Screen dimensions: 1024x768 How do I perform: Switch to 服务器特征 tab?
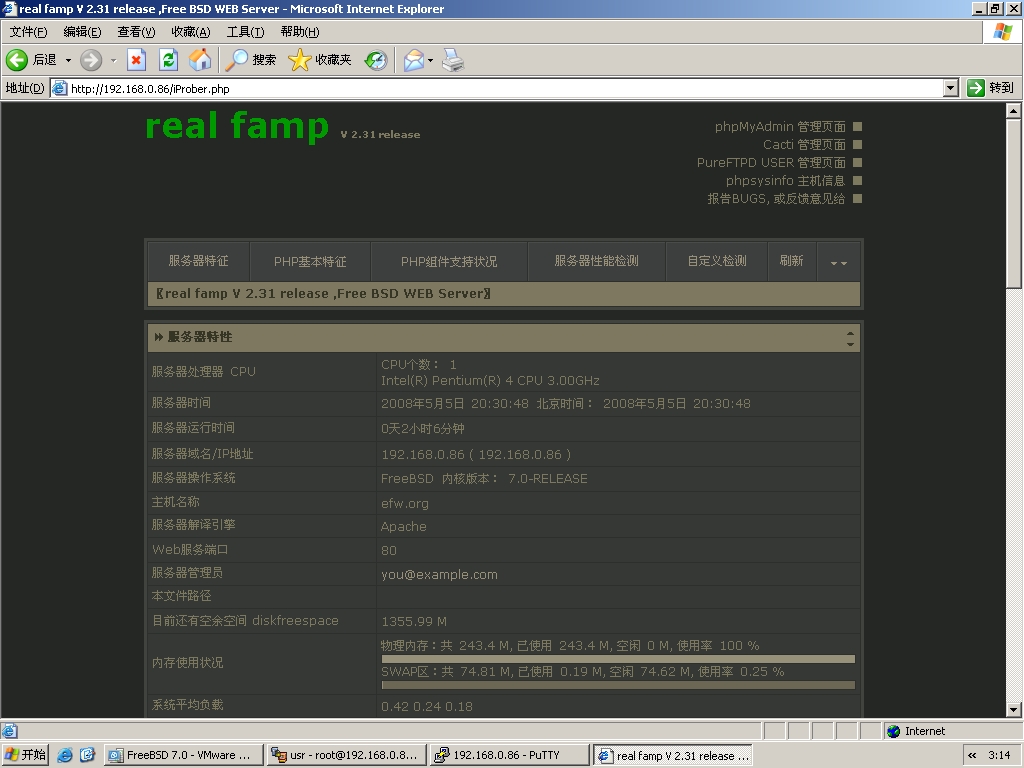[x=199, y=261]
